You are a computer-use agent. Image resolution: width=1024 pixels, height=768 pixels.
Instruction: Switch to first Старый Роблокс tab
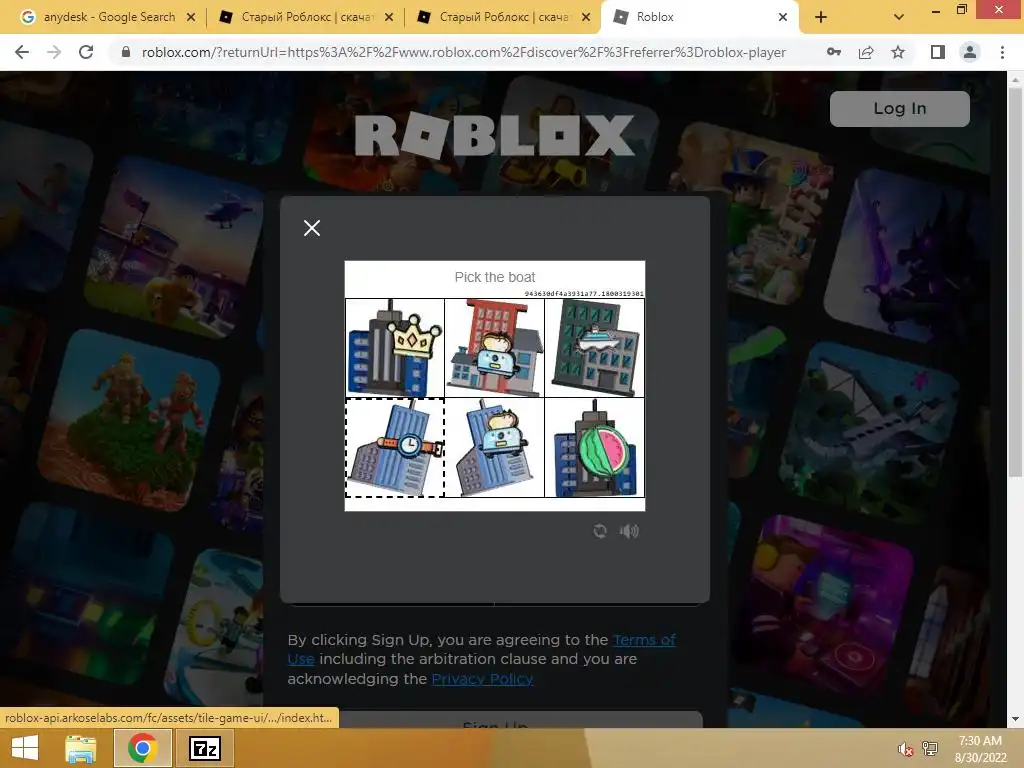(x=307, y=17)
